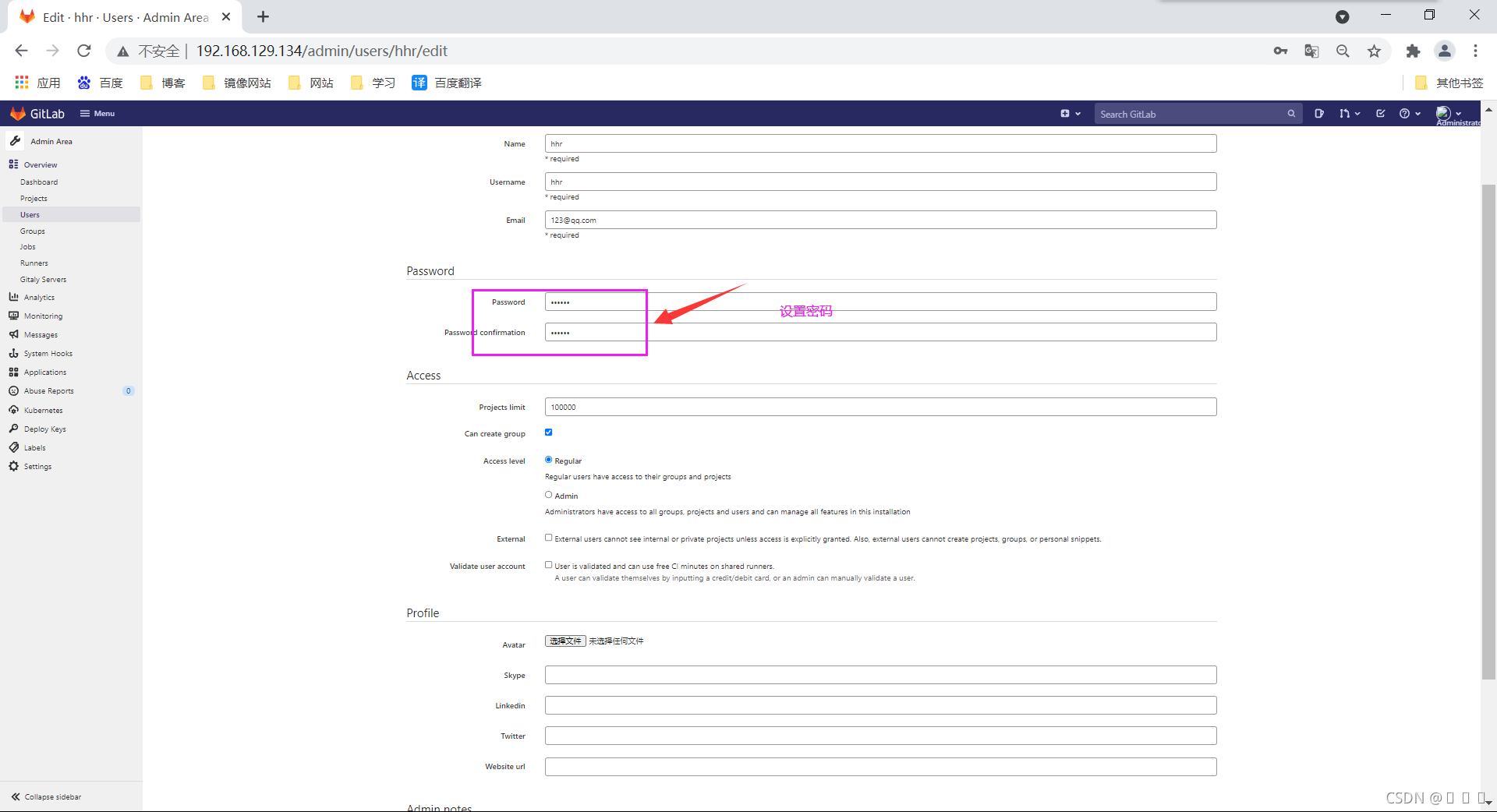The height and width of the screenshot is (812, 1497).
Task: Click the Abuse Reports icon
Action: tap(13, 390)
